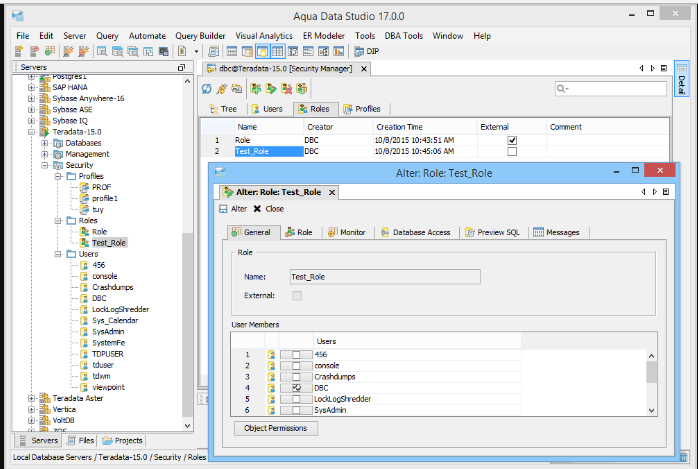Click the Alter save icon in dialog
Screen dimensions: 698x469
tap(223, 209)
